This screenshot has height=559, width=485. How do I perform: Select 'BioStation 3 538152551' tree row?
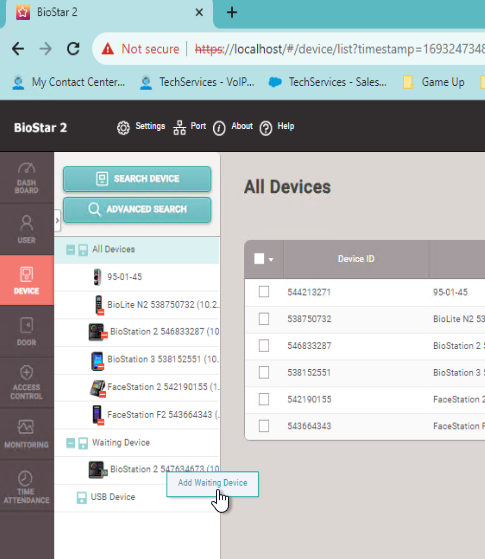(x=137, y=360)
